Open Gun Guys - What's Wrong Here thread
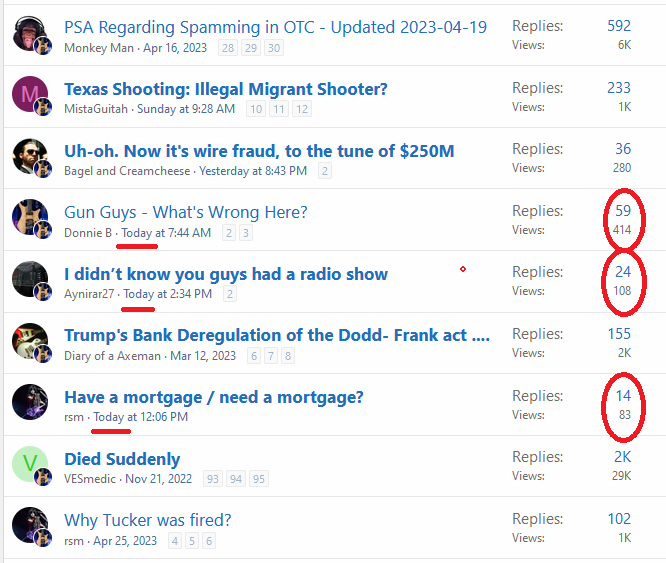 [x=185, y=212]
